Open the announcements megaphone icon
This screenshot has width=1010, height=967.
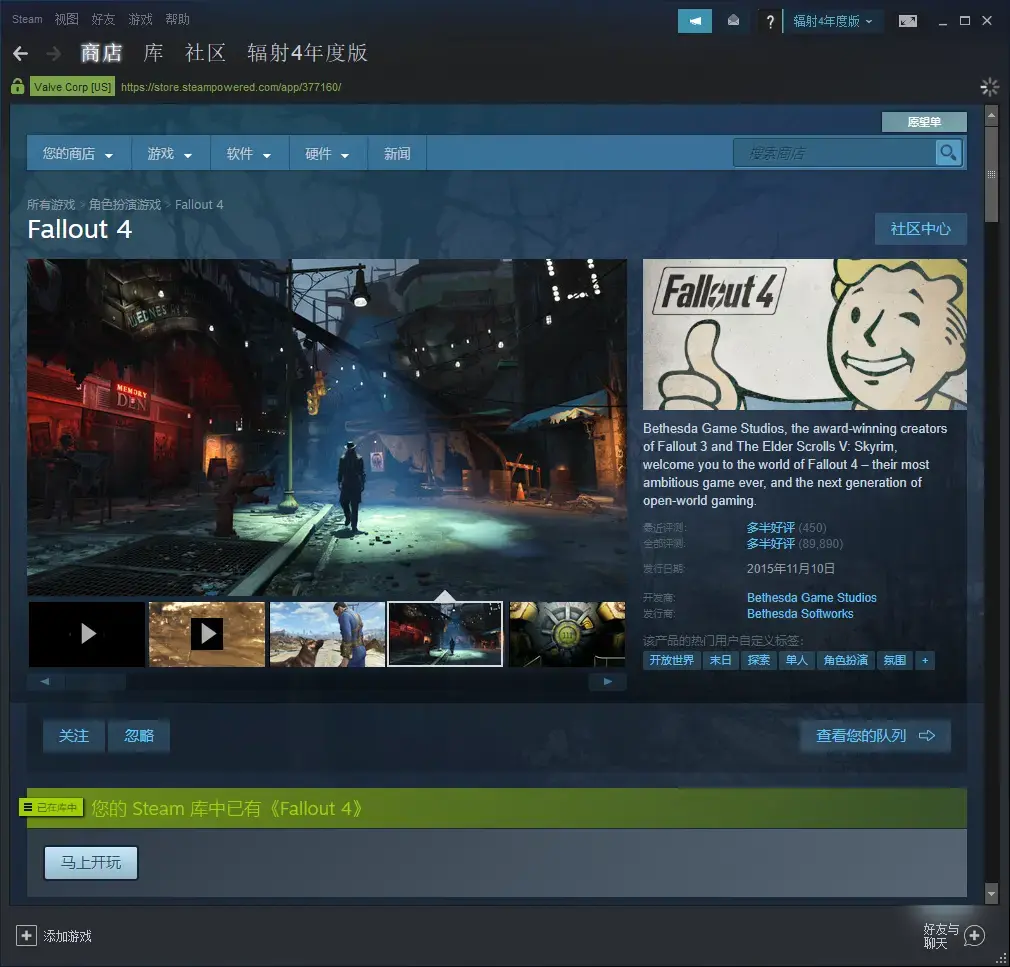tap(694, 21)
